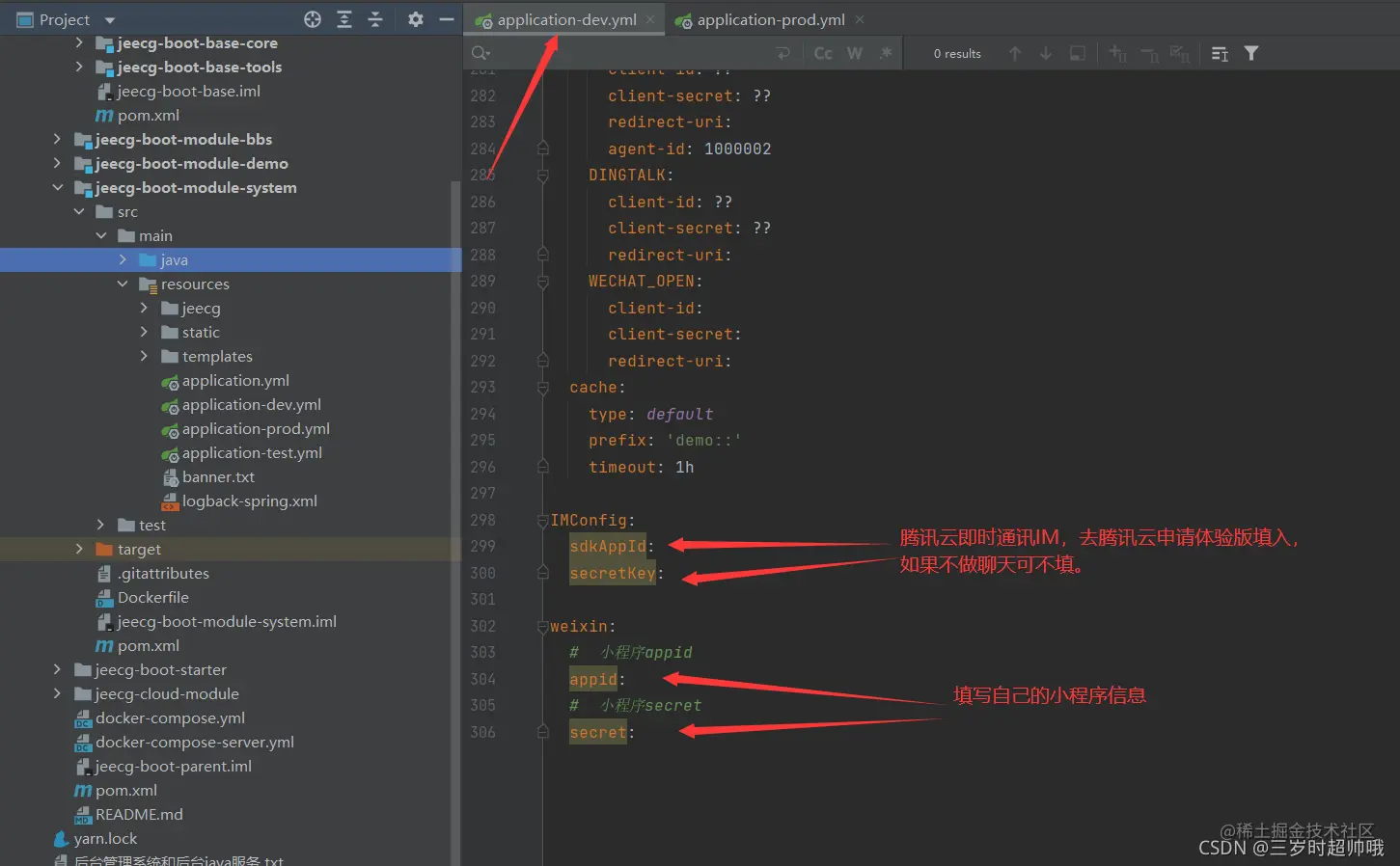
Task: Hide the Project tool window
Action: (447, 19)
